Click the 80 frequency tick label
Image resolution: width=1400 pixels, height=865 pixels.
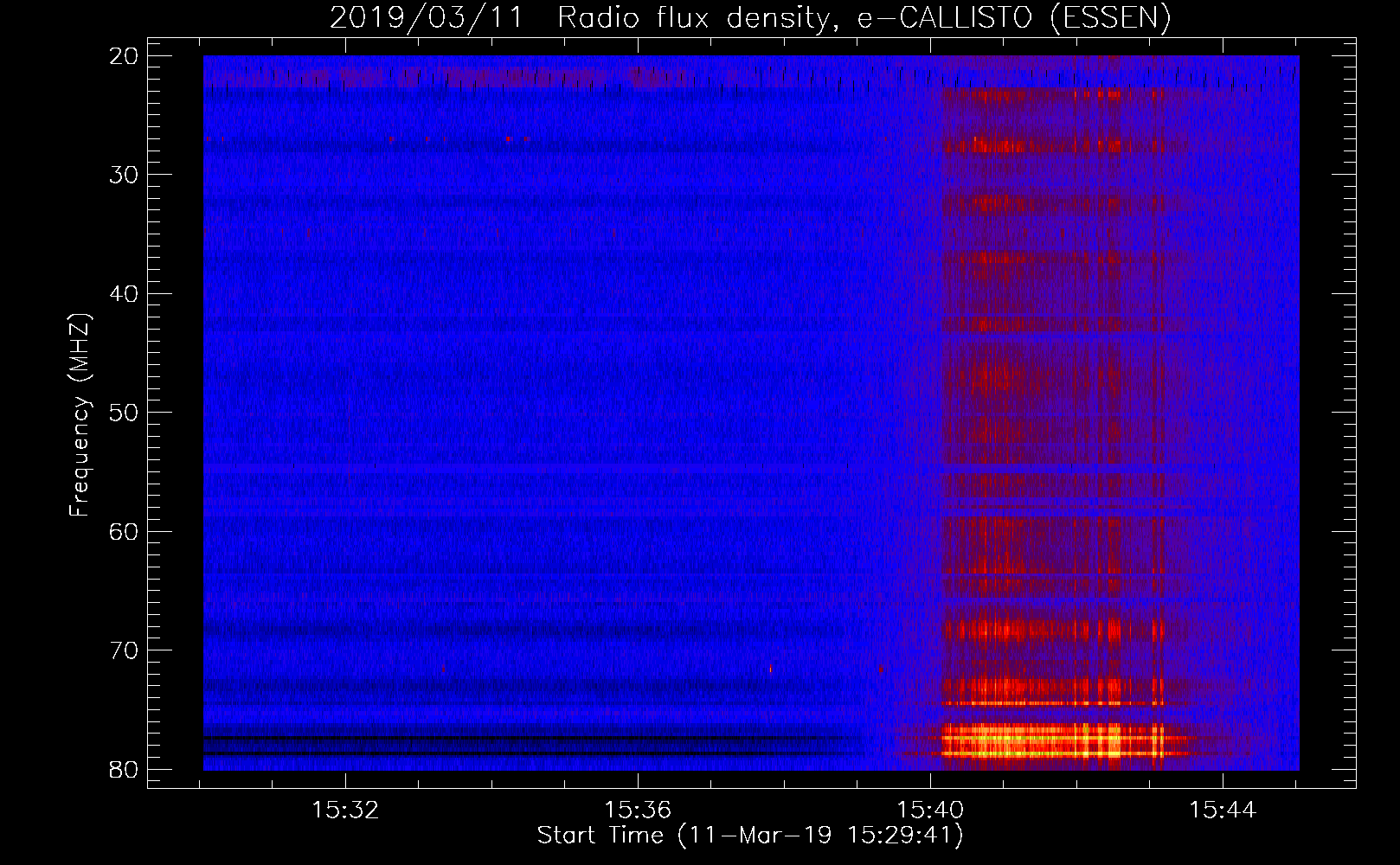click(125, 770)
